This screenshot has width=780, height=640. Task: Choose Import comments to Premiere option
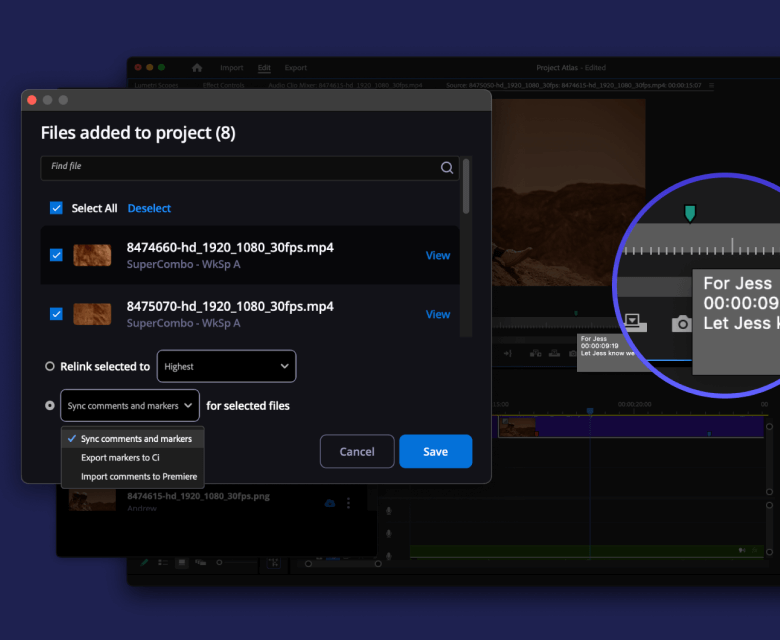click(x=138, y=477)
